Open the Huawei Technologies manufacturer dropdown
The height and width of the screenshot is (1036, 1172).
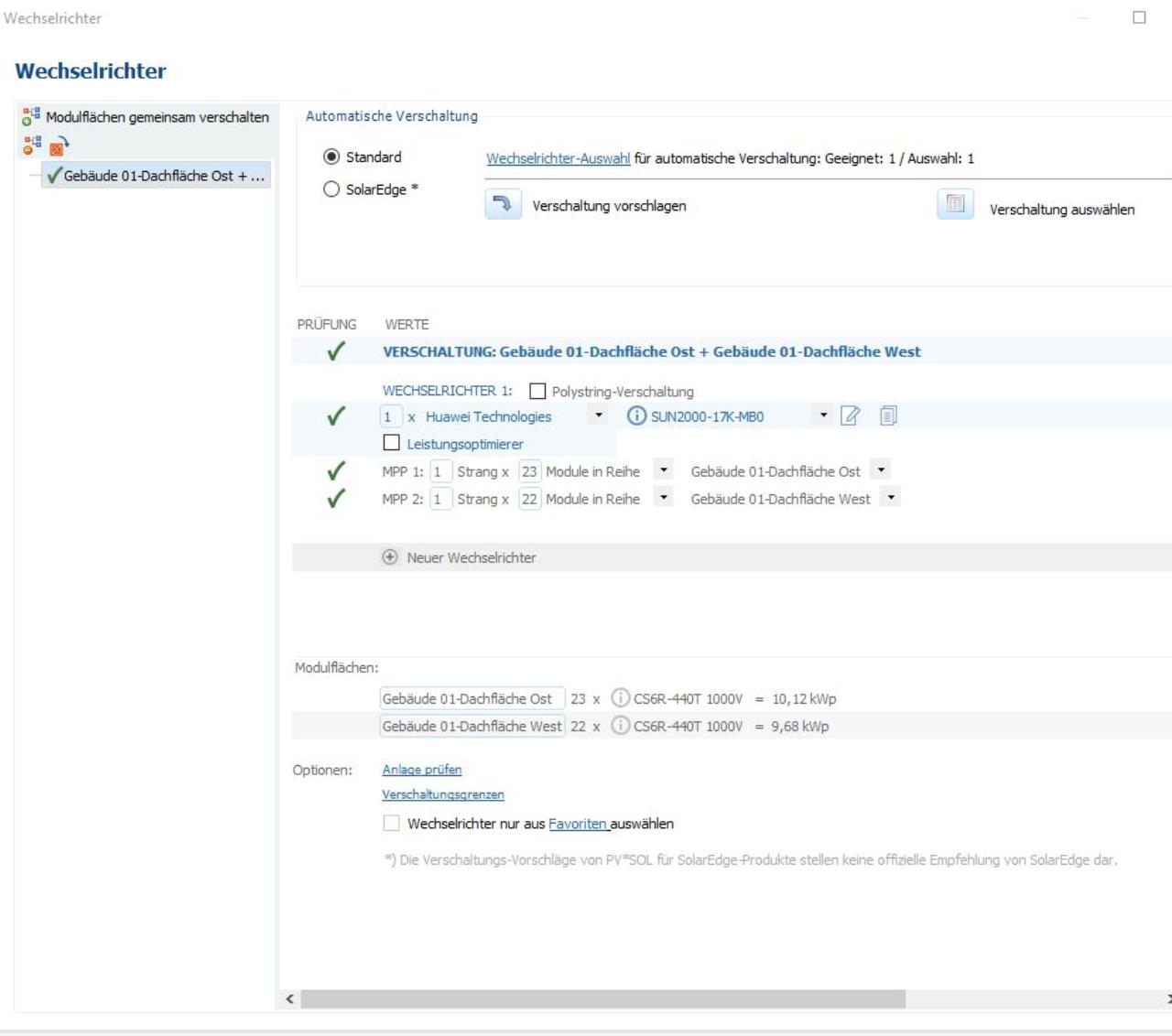598,415
